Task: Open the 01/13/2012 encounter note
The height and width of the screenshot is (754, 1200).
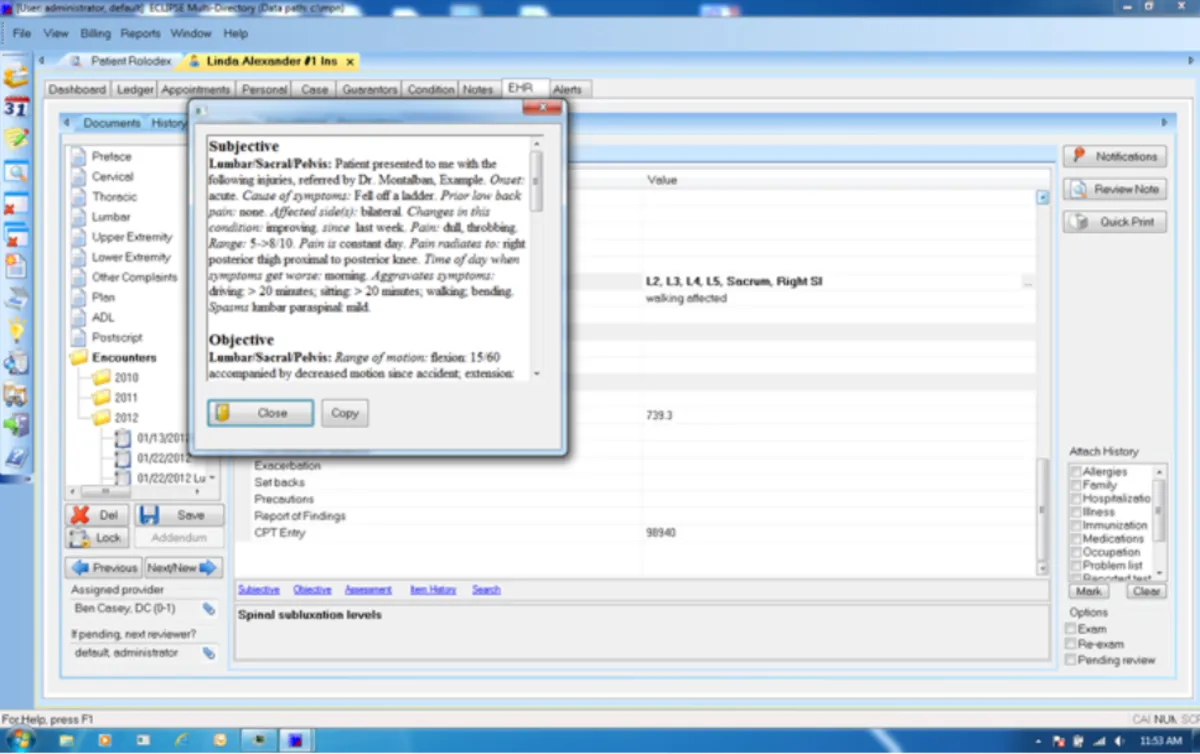Action: coord(163,437)
